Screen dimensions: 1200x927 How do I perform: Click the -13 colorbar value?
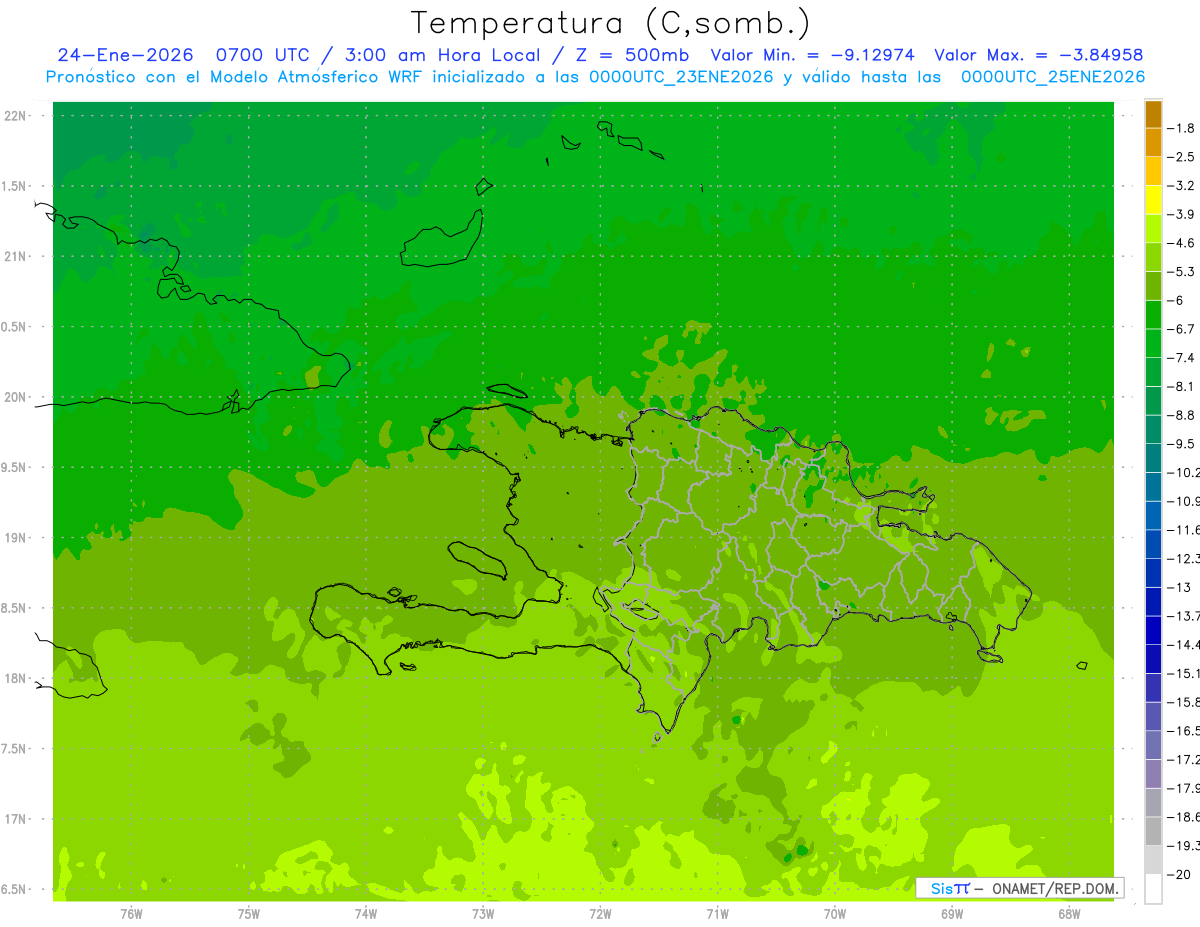[x=1181, y=587]
